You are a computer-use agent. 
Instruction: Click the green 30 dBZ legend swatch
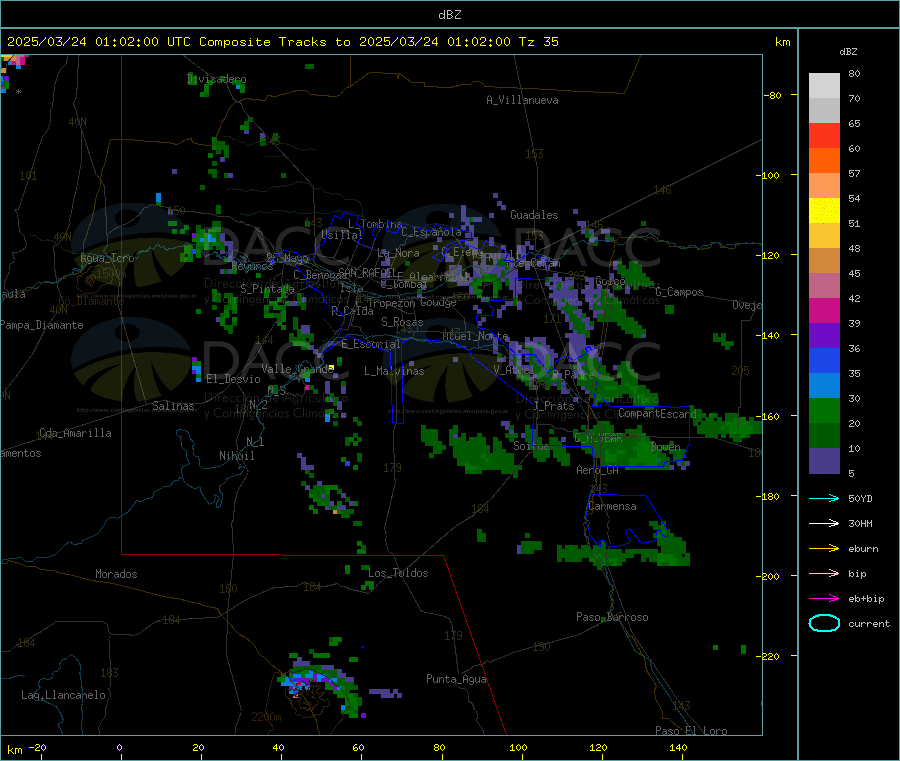(x=824, y=410)
